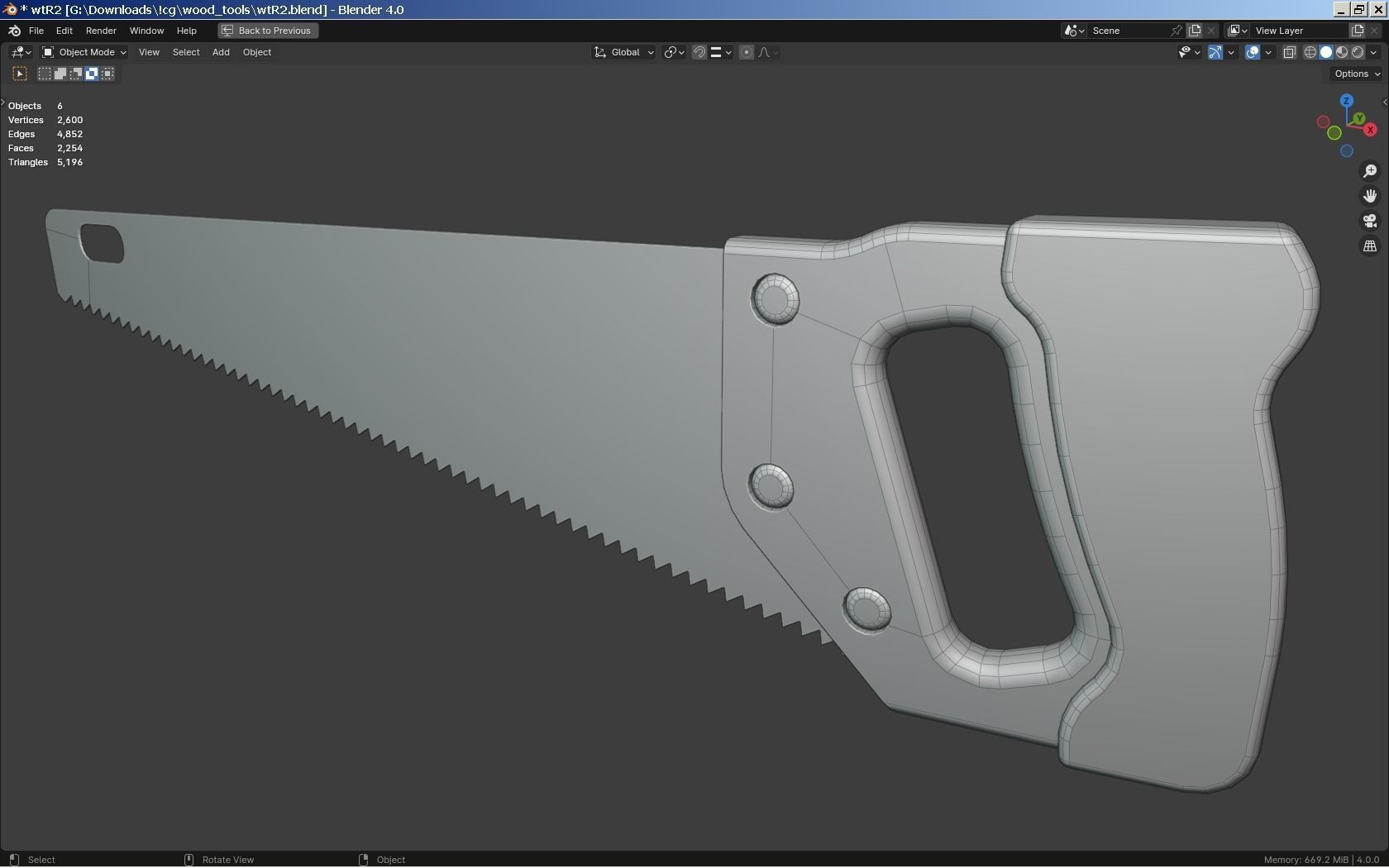Open the Global transform orientation dropdown
The width and height of the screenshot is (1389, 868).
pos(624,52)
